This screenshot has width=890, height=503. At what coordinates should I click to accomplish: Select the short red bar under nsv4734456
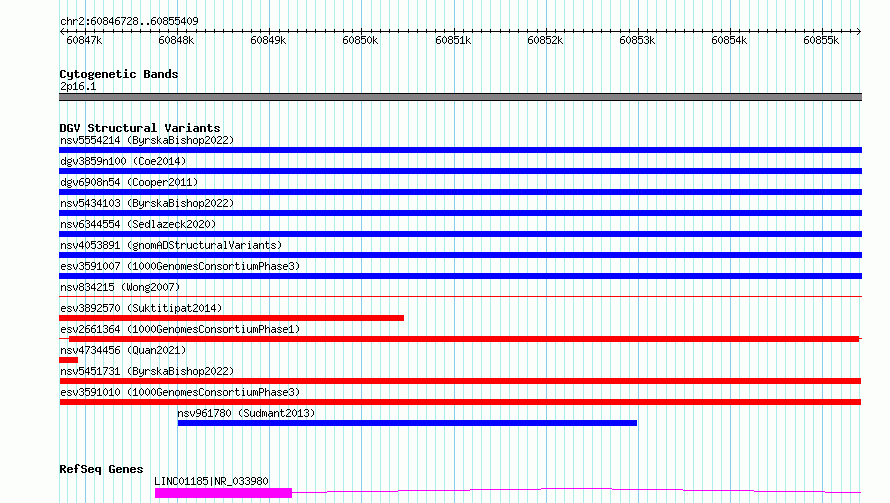[x=68, y=360]
